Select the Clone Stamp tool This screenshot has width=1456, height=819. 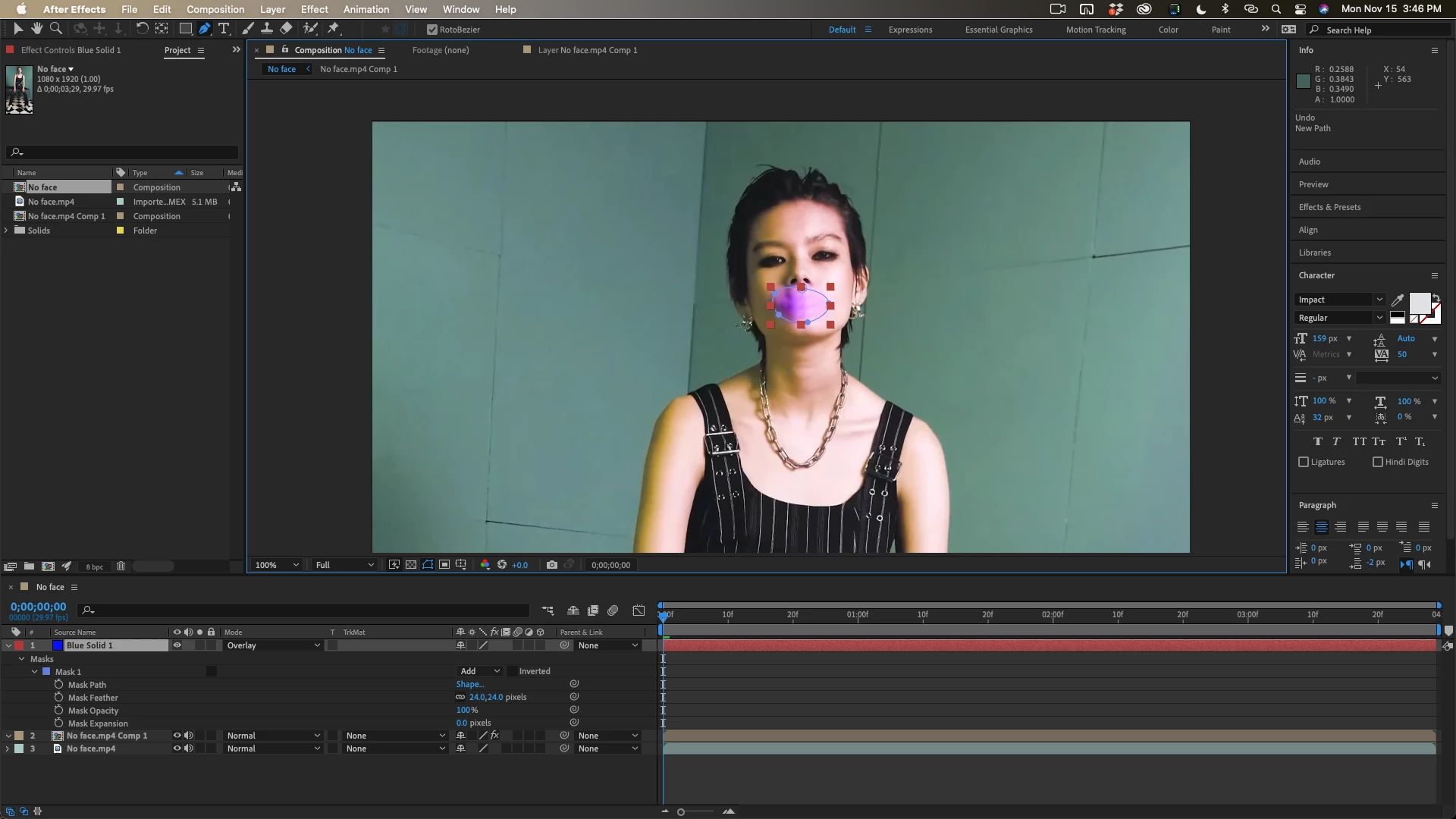(267, 29)
